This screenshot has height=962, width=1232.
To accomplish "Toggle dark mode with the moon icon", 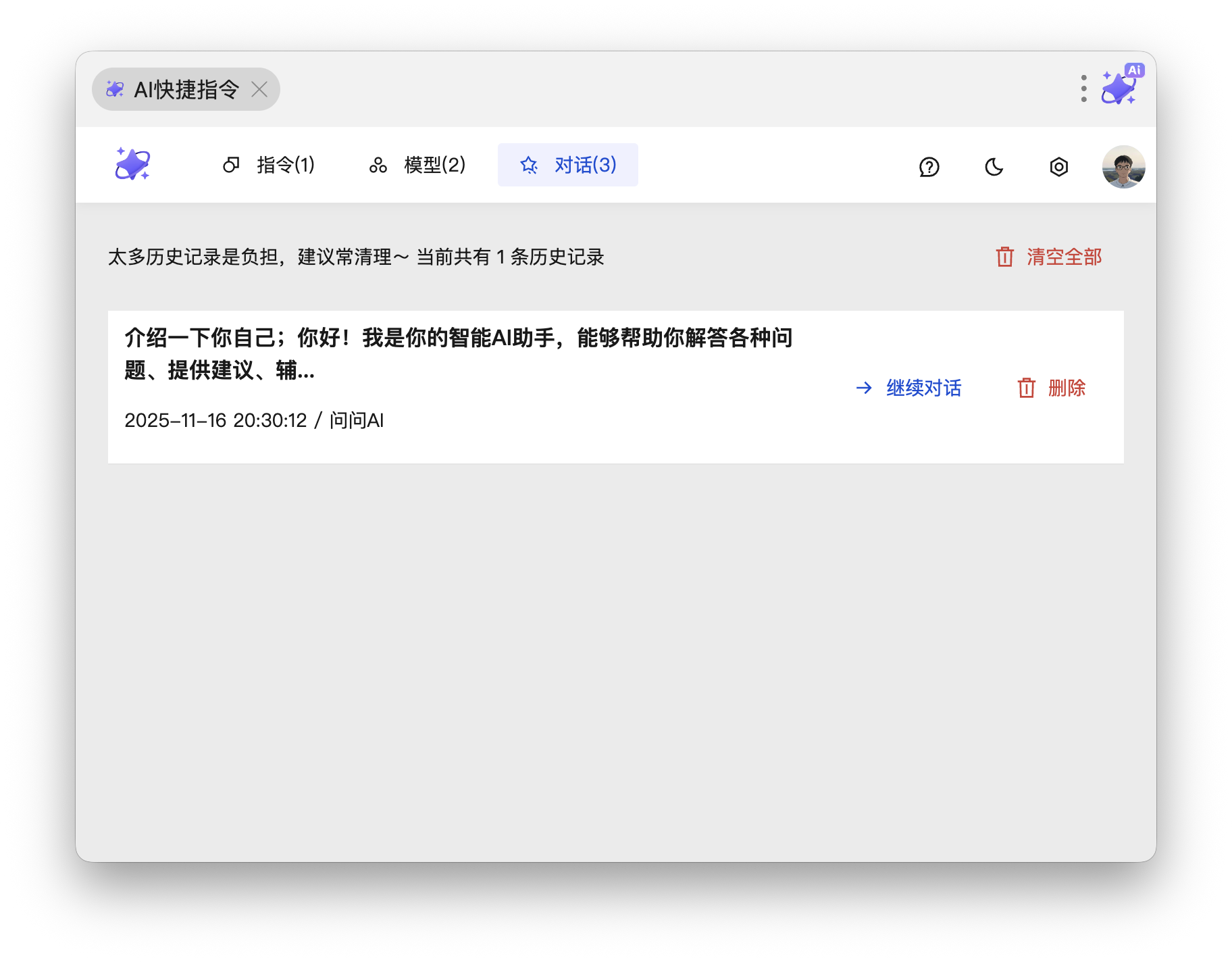I will [x=994, y=167].
